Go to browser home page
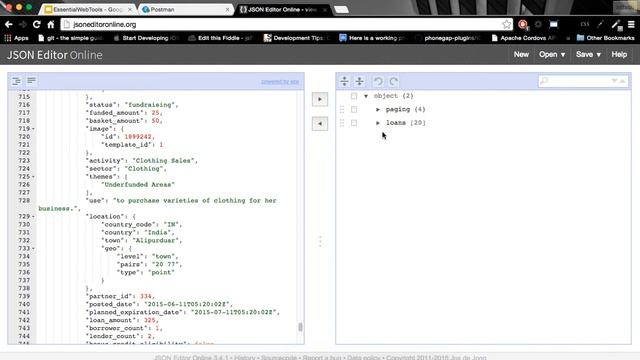Image resolution: width=640 pixels, height=360 pixels. pyautogui.click(x=51, y=24)
